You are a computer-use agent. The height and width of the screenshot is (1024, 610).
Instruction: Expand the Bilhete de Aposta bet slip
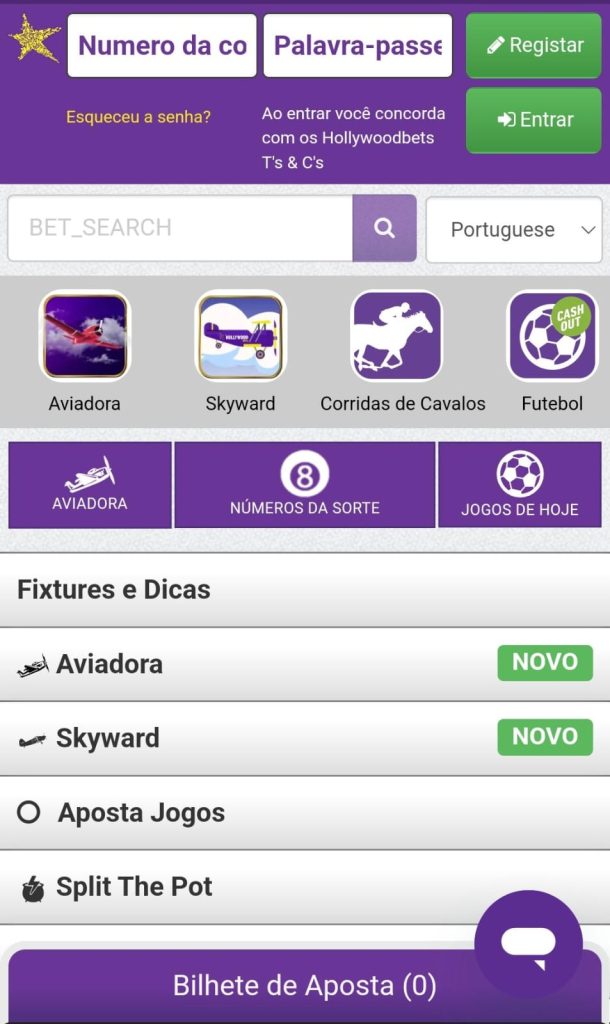[260, 986]
